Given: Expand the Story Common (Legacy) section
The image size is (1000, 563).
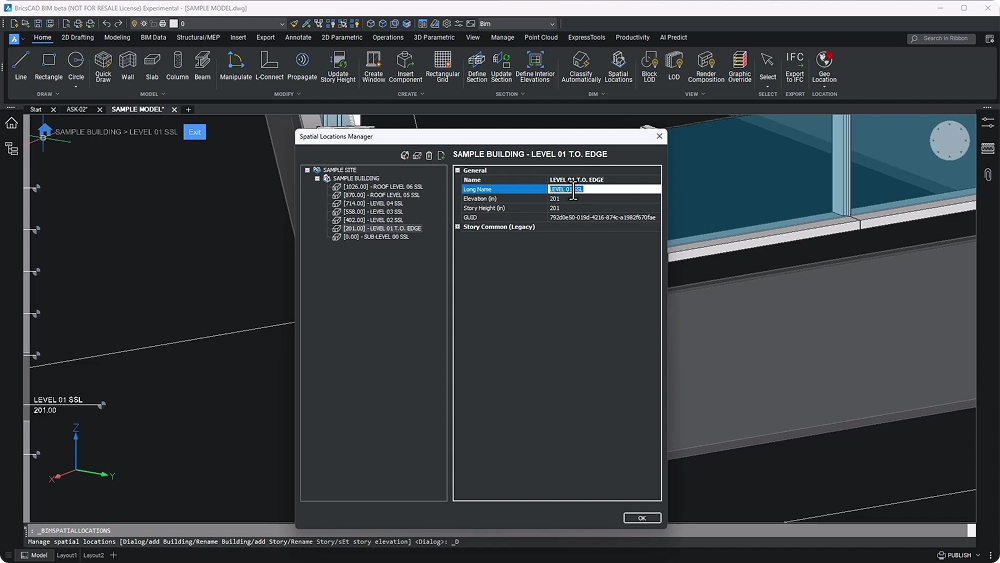Looking at the screenshot, I should (458, 227).
